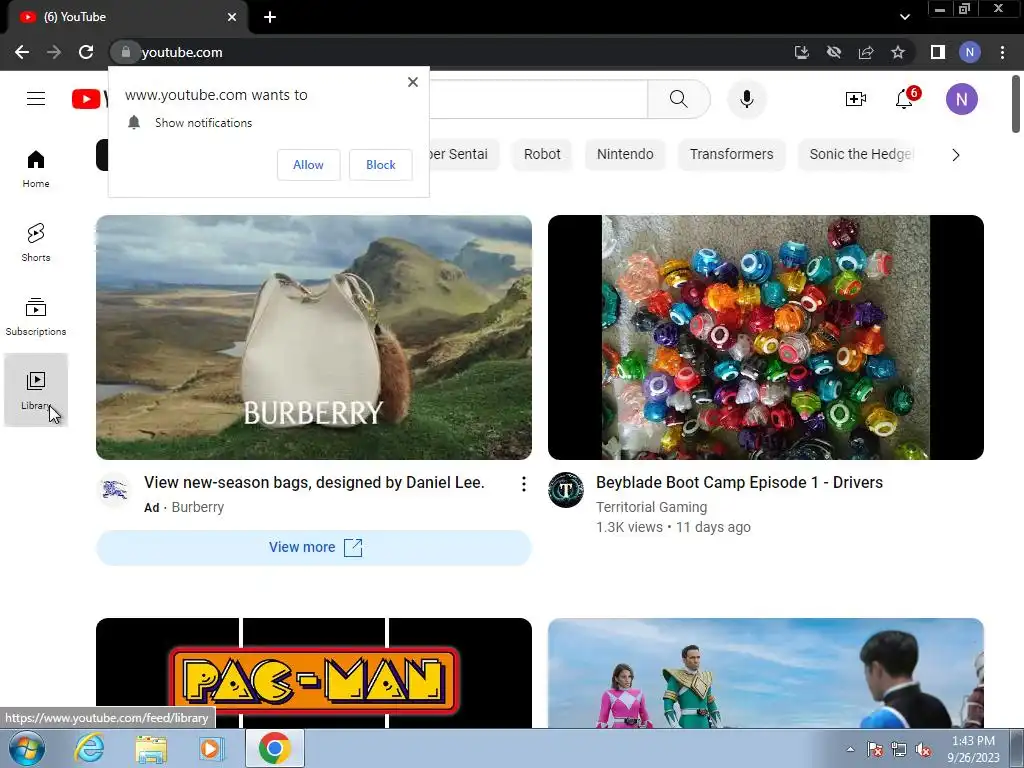Go to Home in the sidebar
The width and height of the screenshot is (1024, 768).
click(x=36, y=168)
